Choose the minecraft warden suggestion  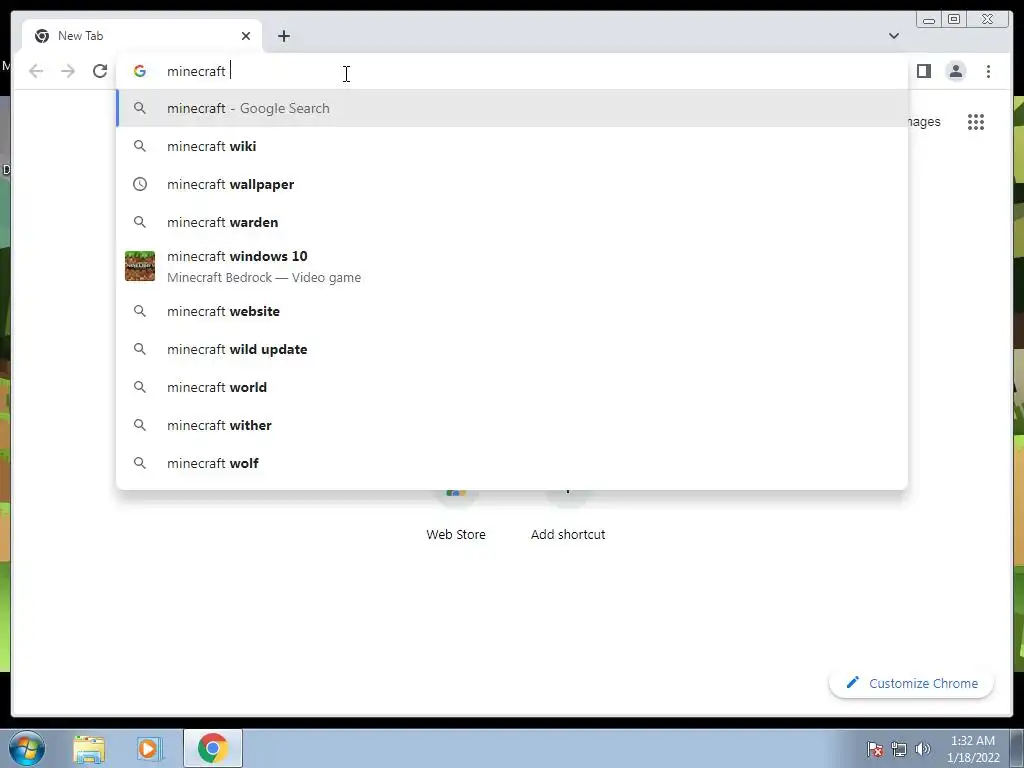(x=512, y=222)
